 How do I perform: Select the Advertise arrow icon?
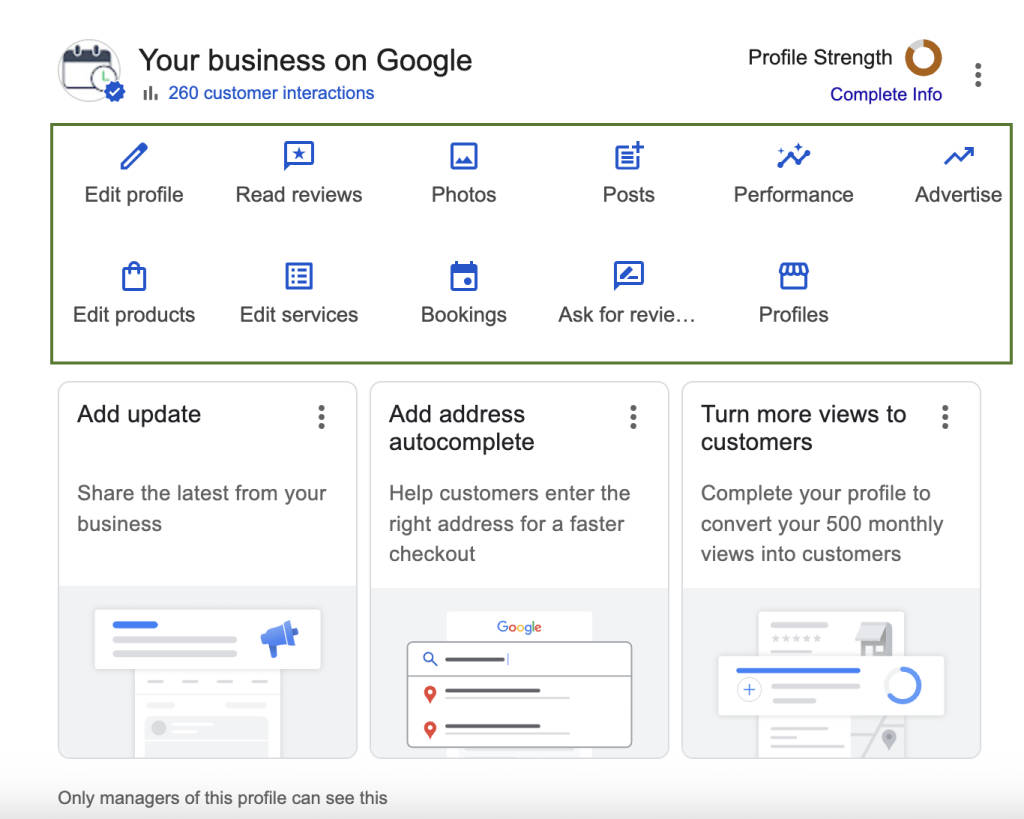coord(958,156)
